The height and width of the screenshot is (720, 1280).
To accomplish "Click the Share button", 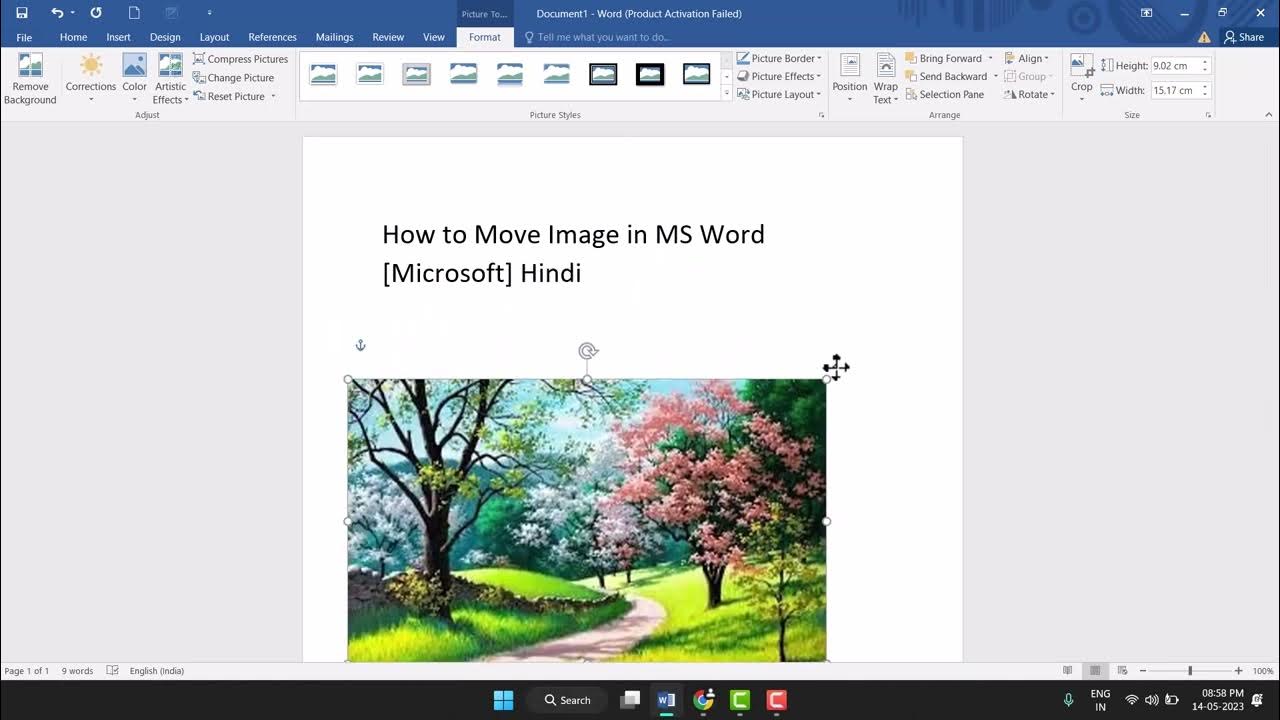I will click(x=1244, y=37).
